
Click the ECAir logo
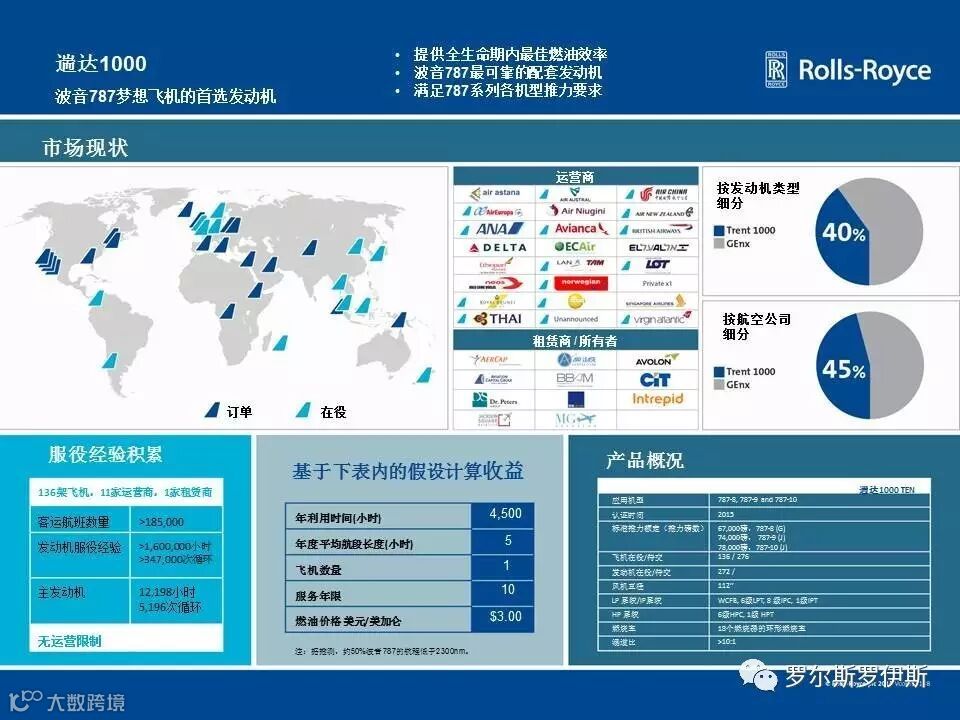click(x=574, y=247)
